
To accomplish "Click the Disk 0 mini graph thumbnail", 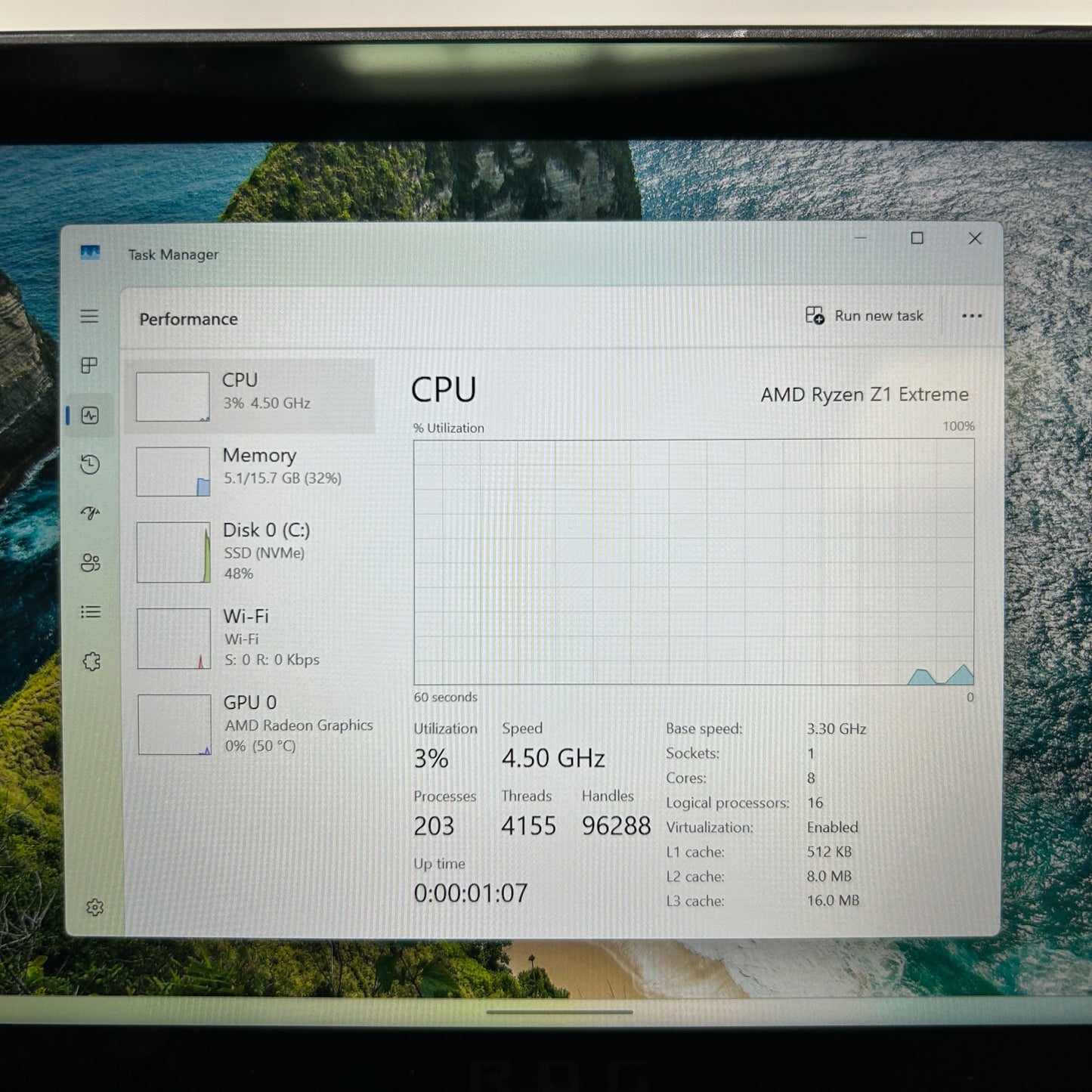I will pos(173,552).
